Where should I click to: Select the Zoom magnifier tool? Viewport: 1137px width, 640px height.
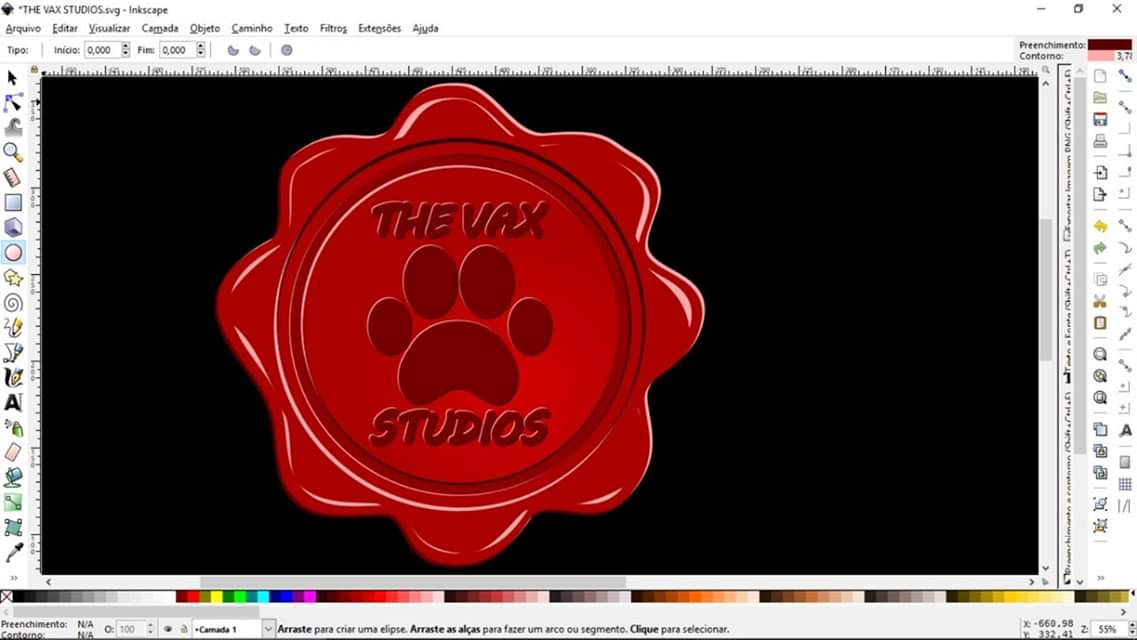pyautogui.click(x=12, y=152)
